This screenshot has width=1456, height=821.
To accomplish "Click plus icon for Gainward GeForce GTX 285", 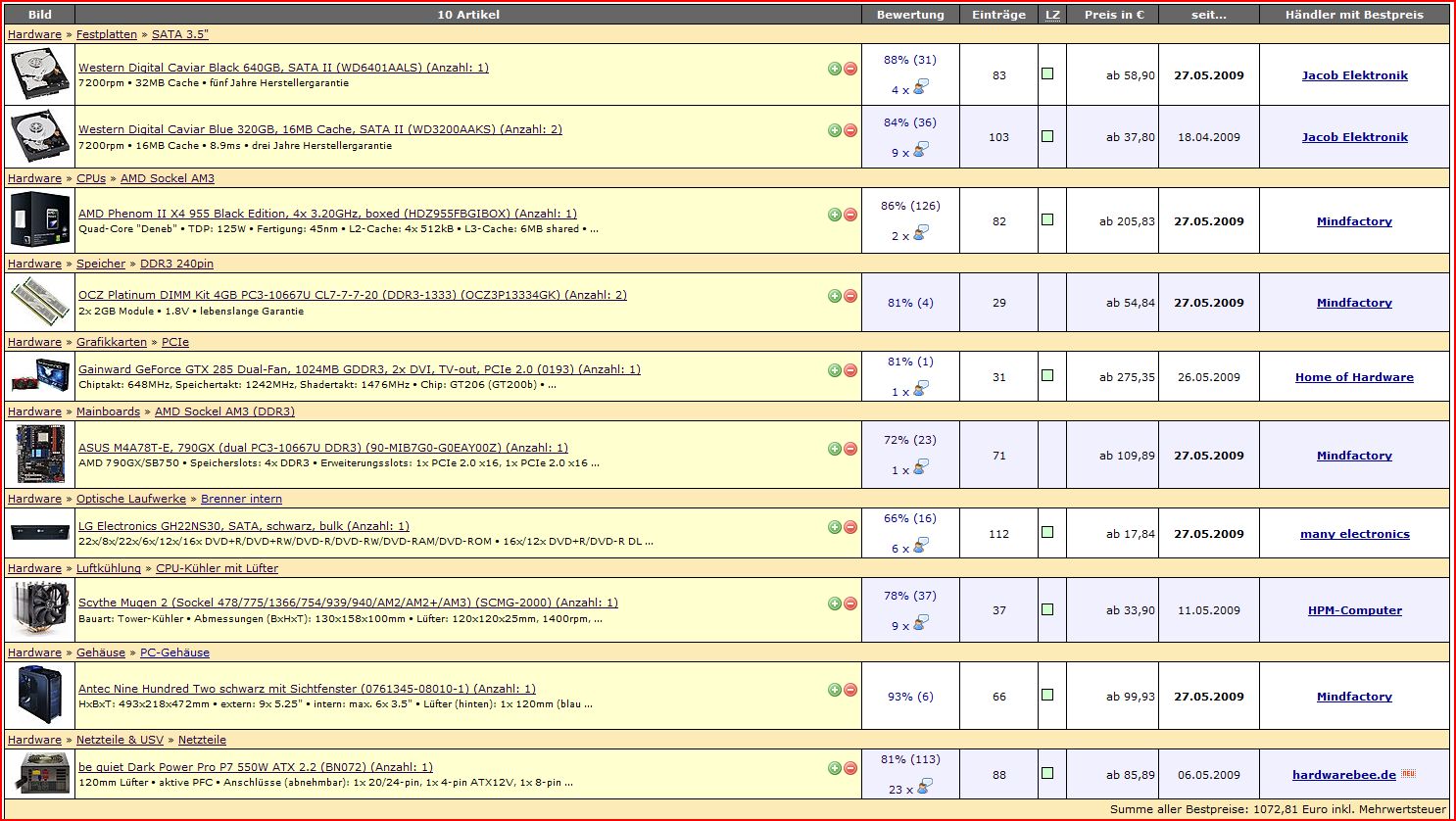I will coord(835,370).
